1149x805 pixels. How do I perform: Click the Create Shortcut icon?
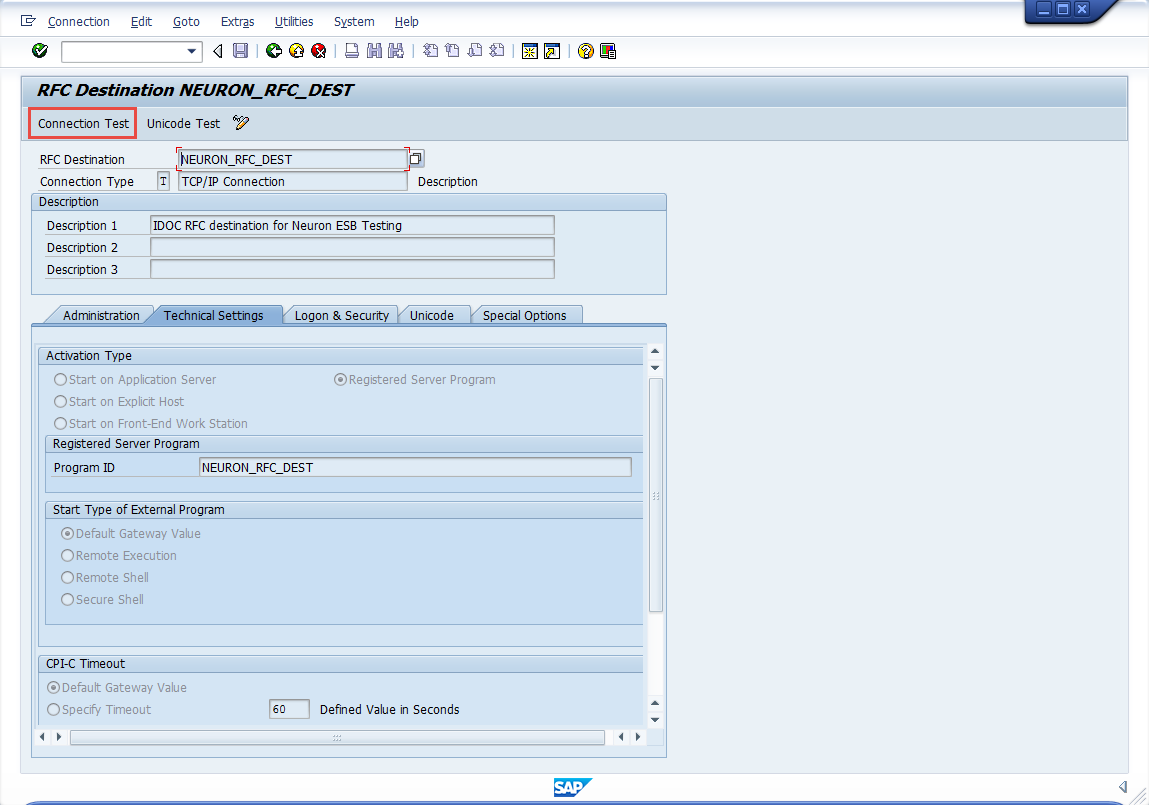[x=552, y=51]
